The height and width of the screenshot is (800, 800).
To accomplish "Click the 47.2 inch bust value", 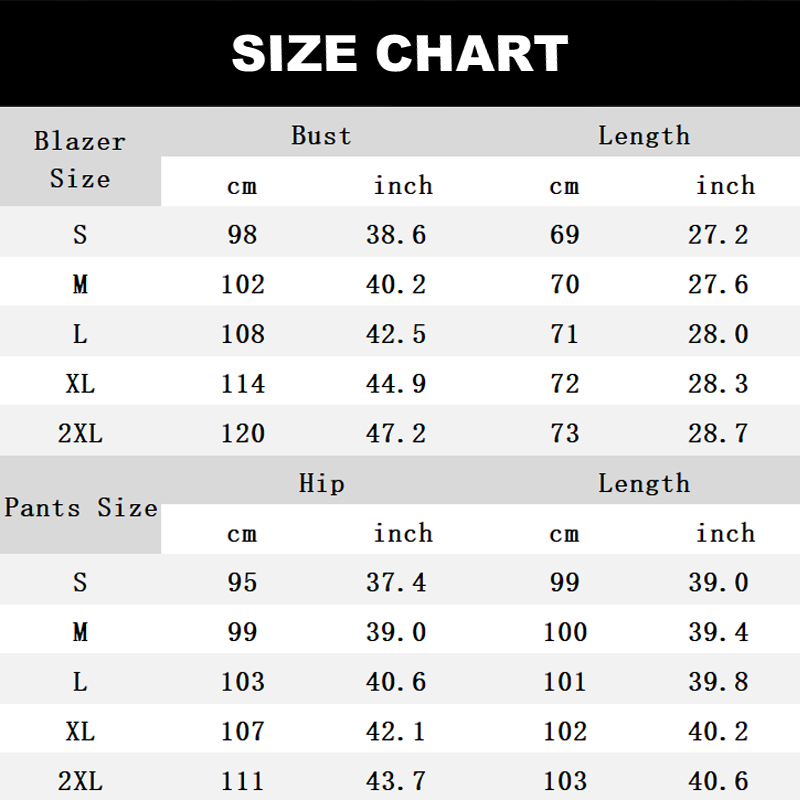I will 396,433.
